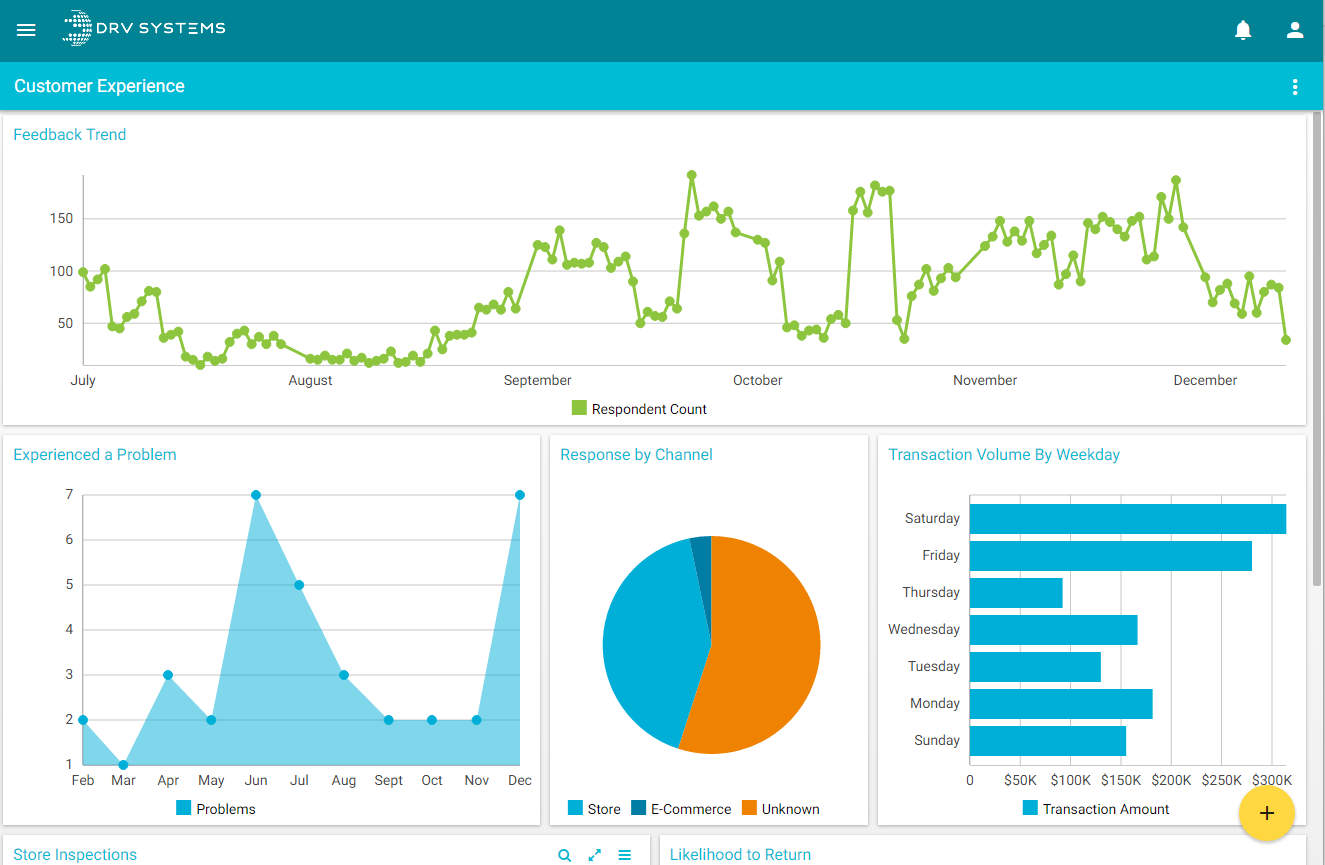Click the $200K axis label
The width and height of the screenshot is (1325, 865).
[1171, 780]
